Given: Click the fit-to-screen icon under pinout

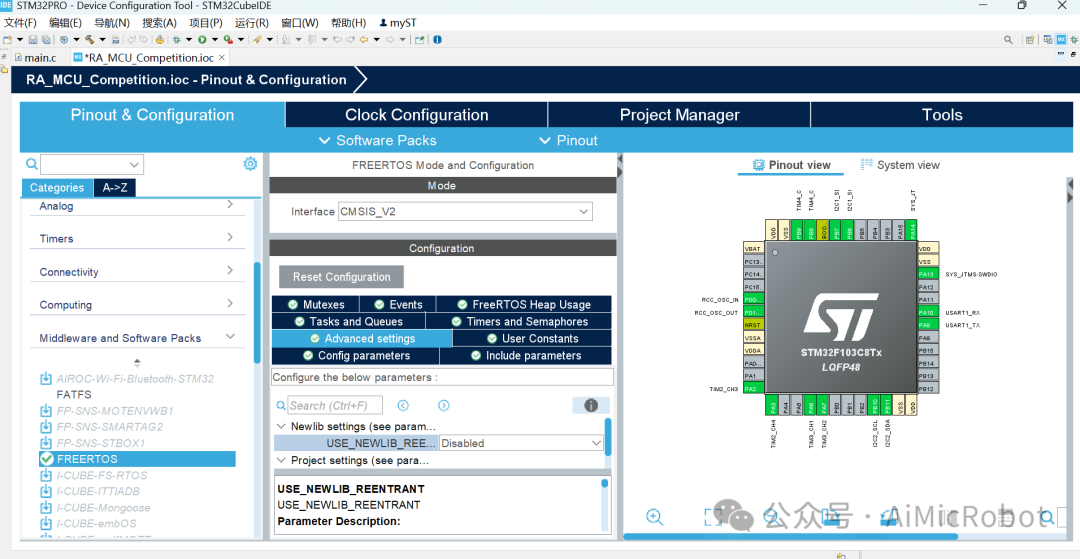Looking at the screenshot, I should [712, 516].
